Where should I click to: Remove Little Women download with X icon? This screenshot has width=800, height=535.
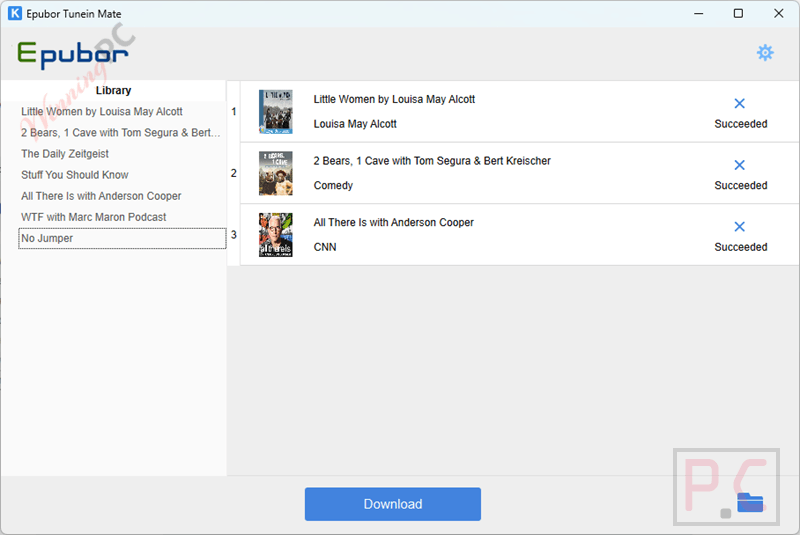739,104
